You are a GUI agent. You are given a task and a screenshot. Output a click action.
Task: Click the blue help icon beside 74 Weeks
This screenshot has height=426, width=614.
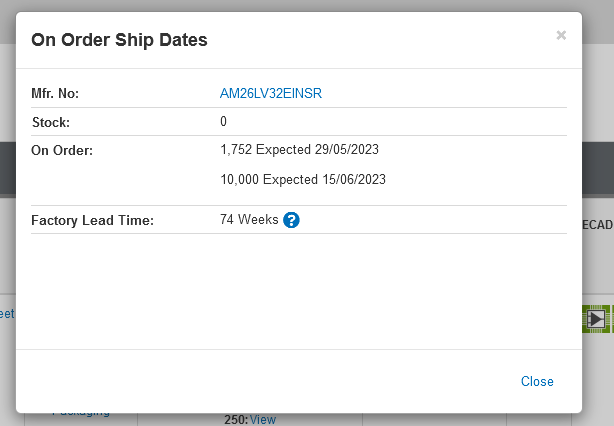[x=291, y=220]
